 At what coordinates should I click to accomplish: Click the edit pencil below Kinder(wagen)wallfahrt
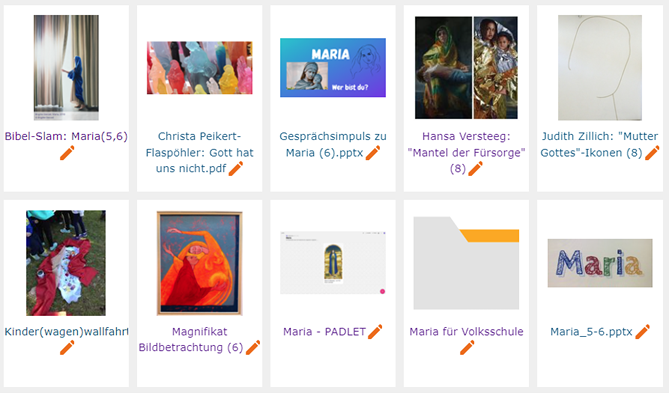(x=67, y=347)
